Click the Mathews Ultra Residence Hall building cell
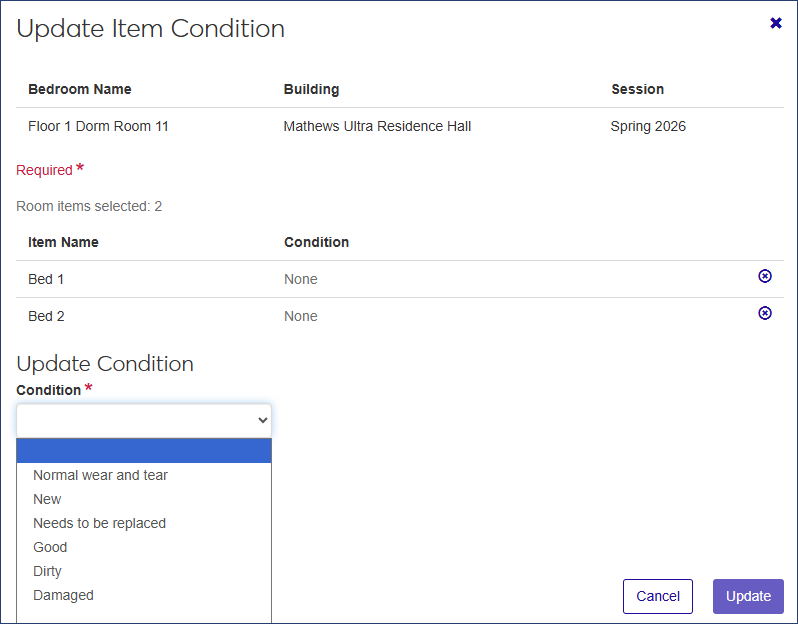Viewport: 798px width, 624px height. click(377, 127)
